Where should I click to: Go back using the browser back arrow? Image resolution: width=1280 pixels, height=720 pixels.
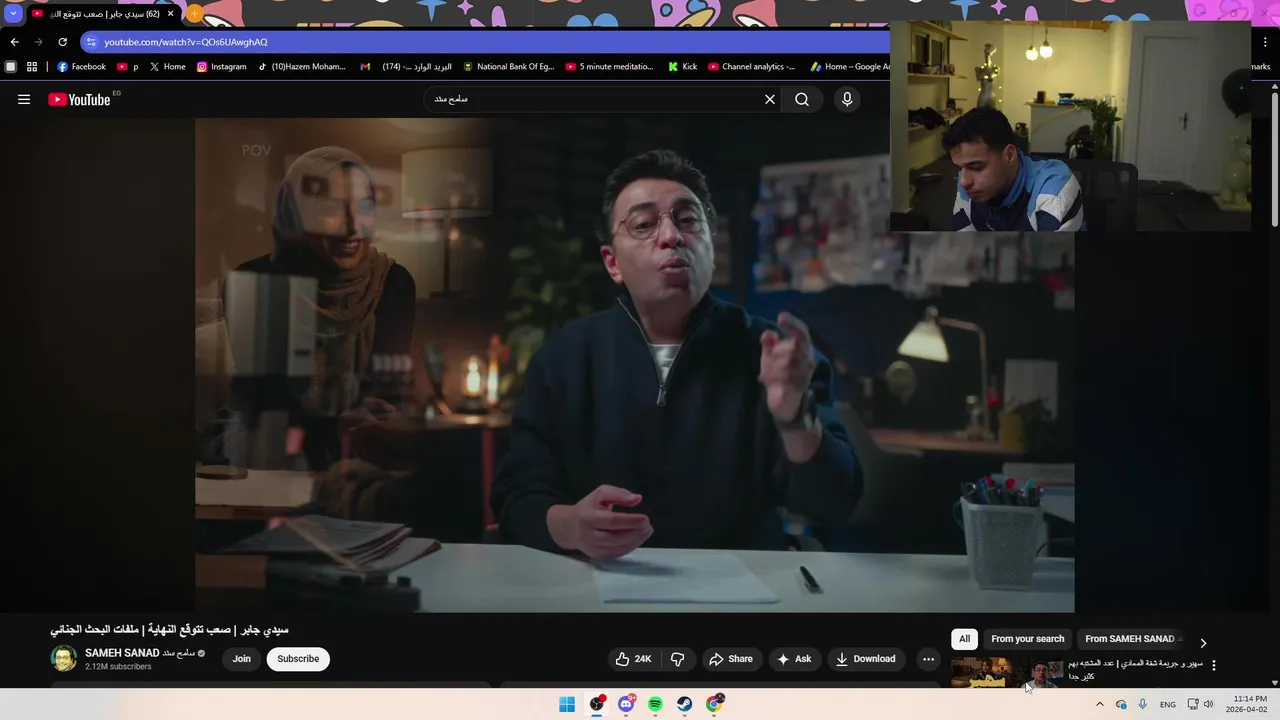click(x=14, y=42)
